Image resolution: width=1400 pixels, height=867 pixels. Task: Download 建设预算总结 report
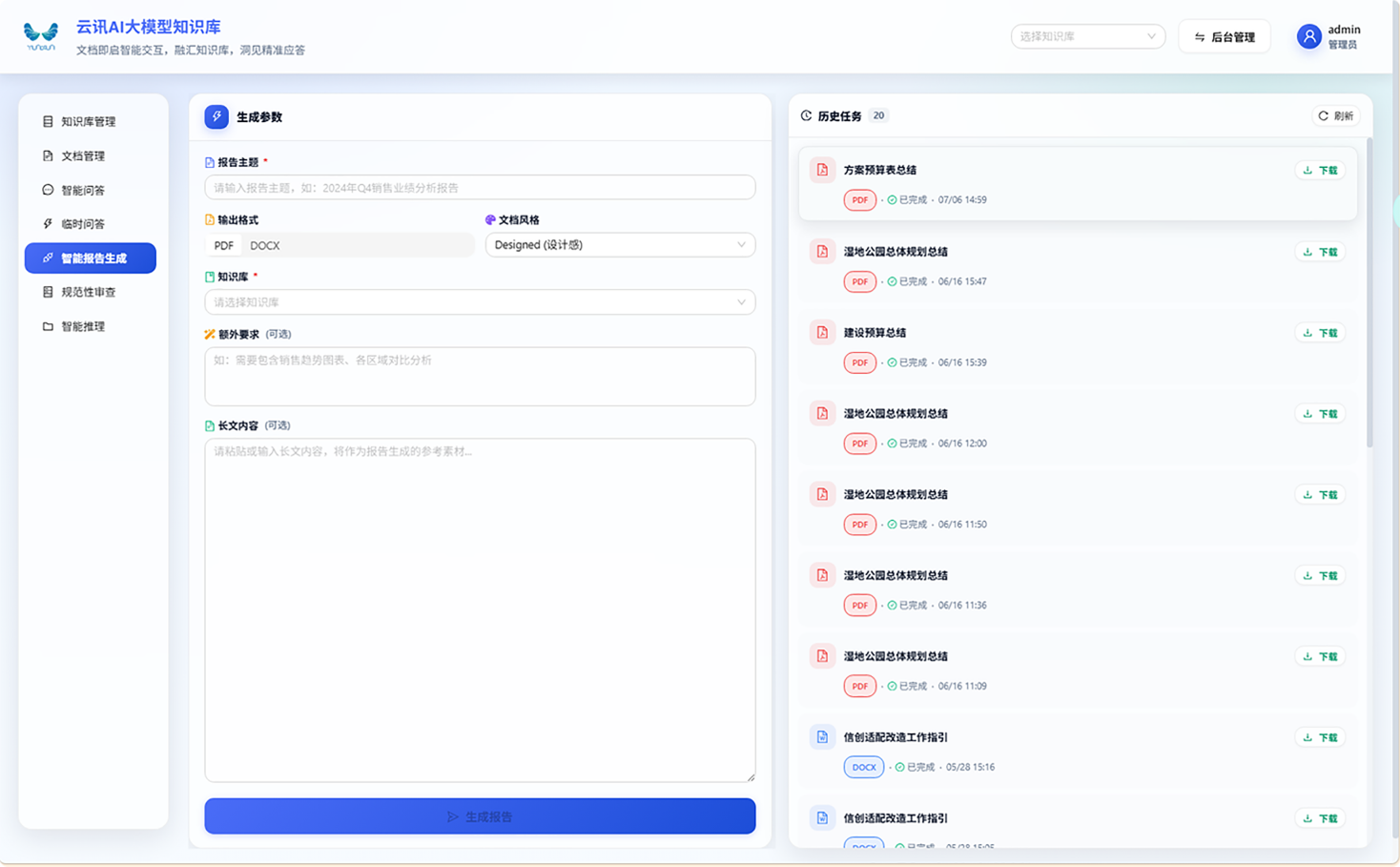coord(1320,333)
